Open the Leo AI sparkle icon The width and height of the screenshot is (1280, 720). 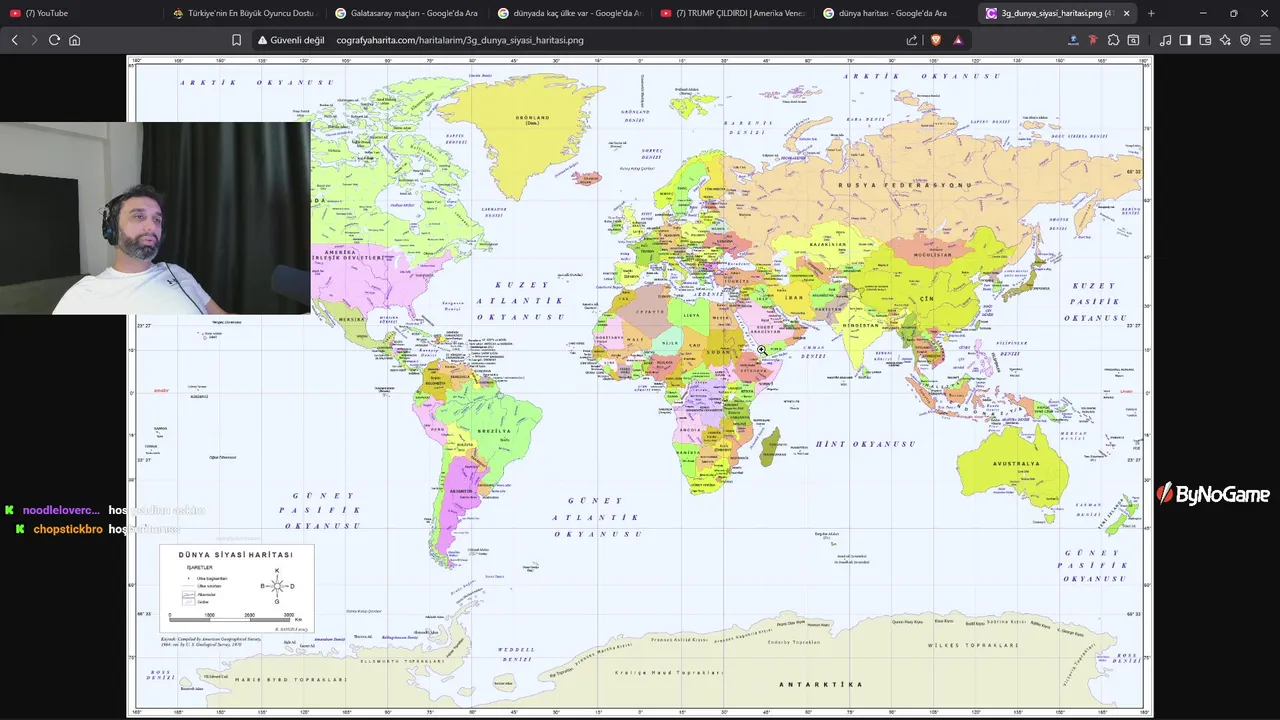pyautogui.click(x=1225, y=40)
